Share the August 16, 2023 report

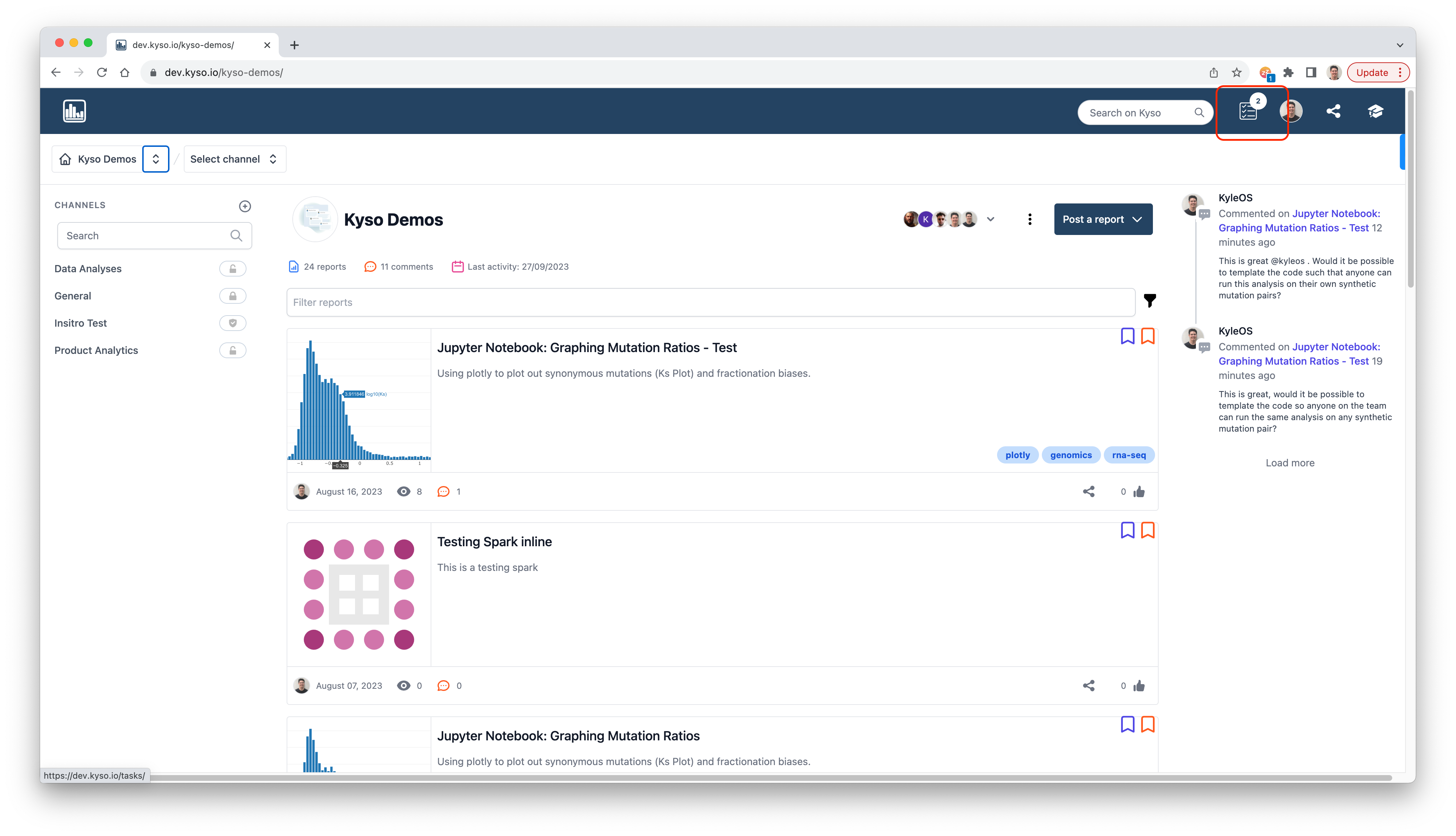tap(1088, 491)
